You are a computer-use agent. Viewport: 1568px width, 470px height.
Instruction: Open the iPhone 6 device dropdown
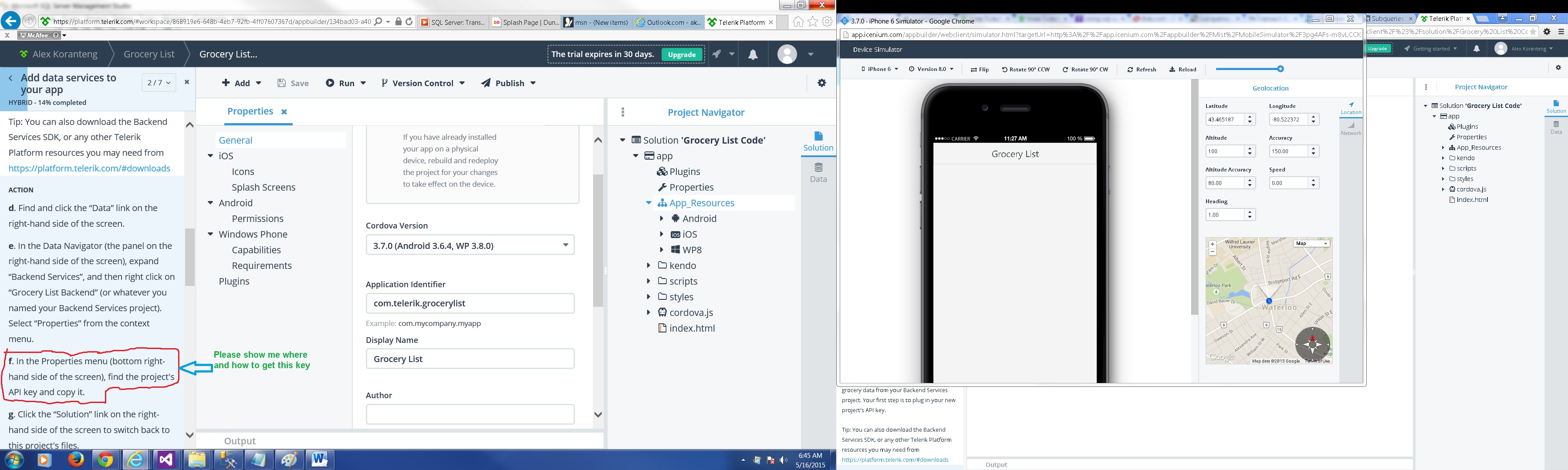879,69
